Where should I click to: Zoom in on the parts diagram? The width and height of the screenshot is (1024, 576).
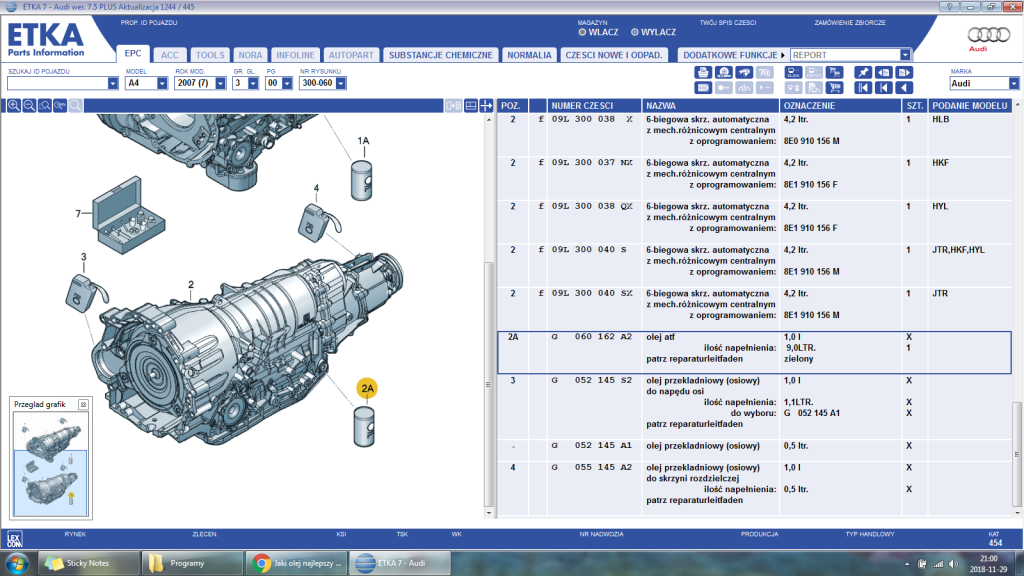pyautogui.click(x=13, y=106)
